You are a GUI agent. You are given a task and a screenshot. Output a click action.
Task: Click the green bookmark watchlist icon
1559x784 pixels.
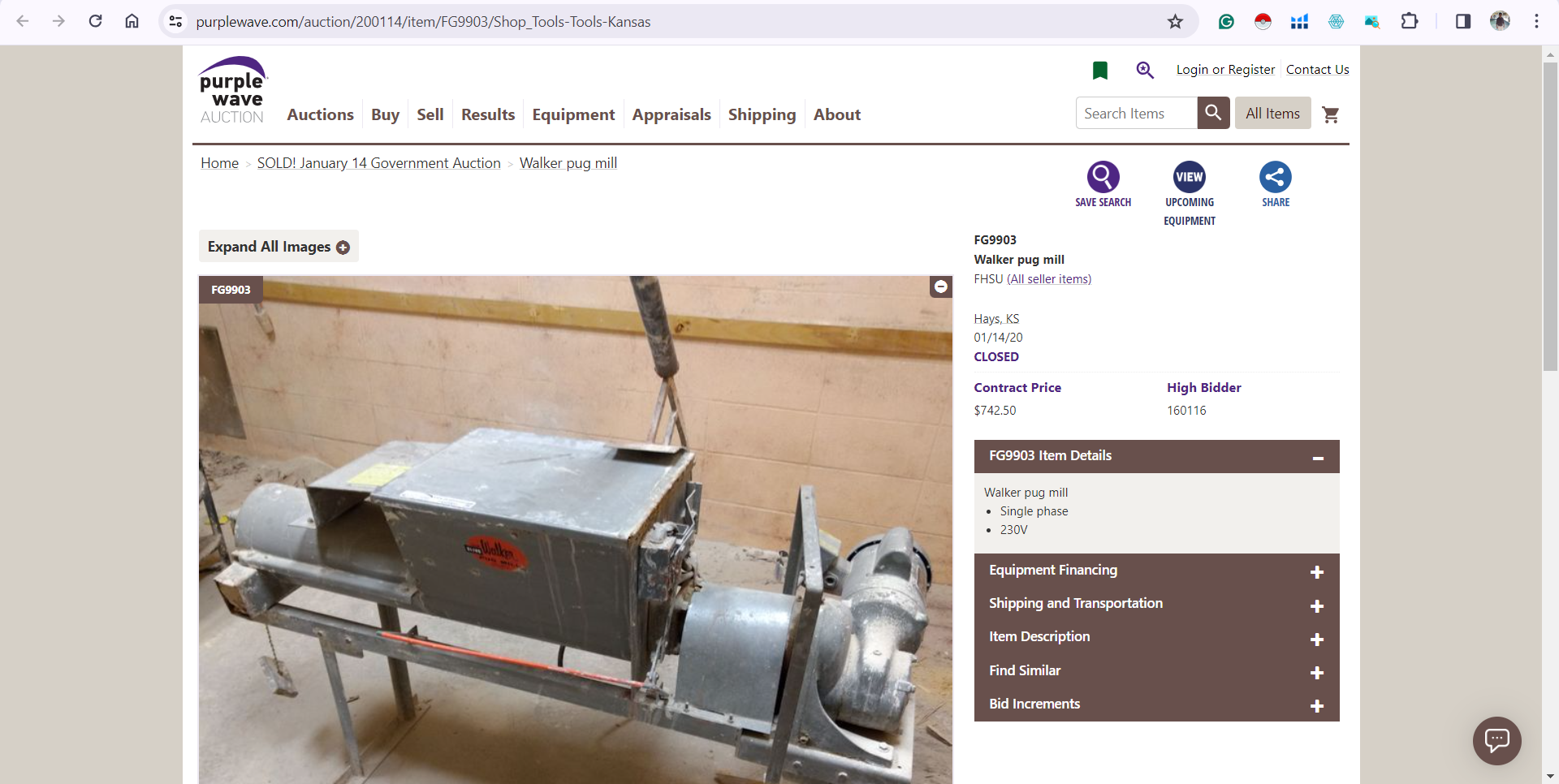[1100, 71]
